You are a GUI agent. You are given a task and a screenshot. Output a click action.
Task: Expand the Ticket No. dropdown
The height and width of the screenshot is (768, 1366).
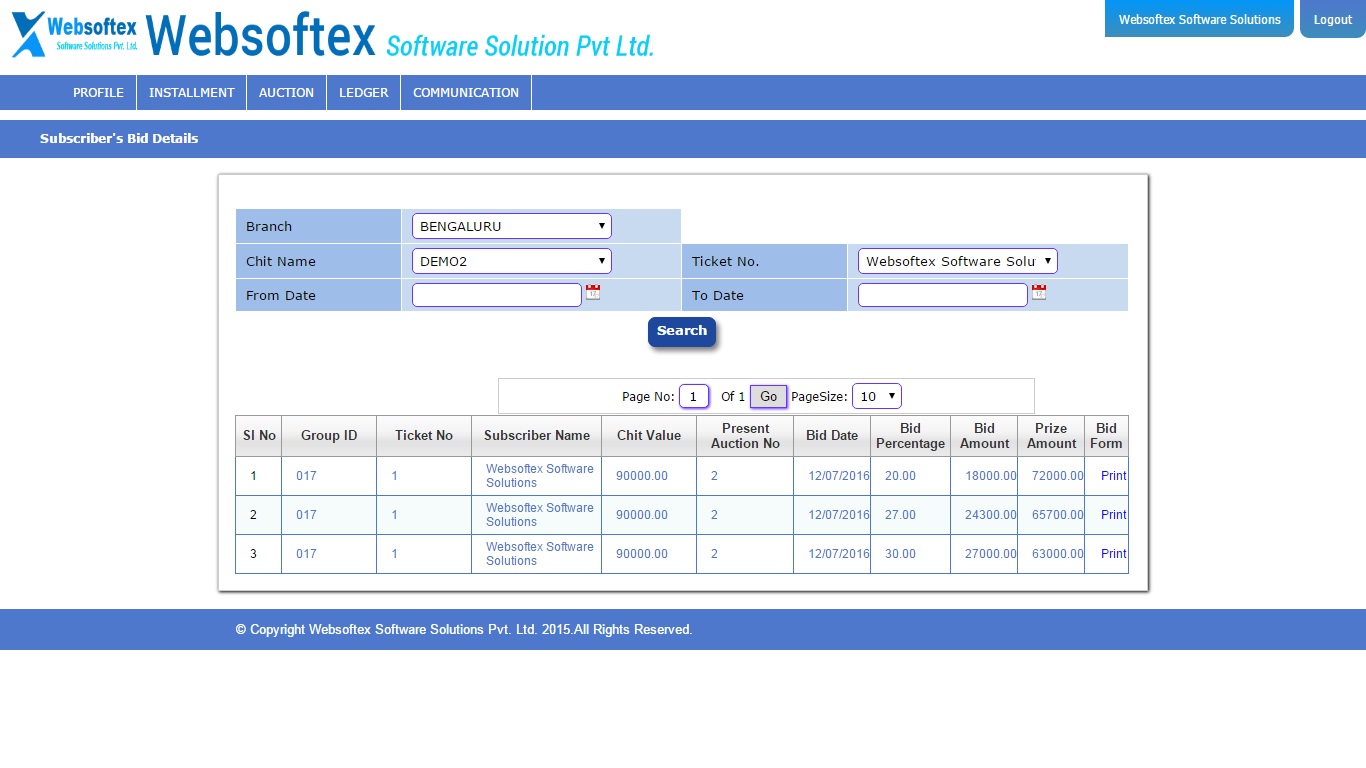[x=958, y=261]
